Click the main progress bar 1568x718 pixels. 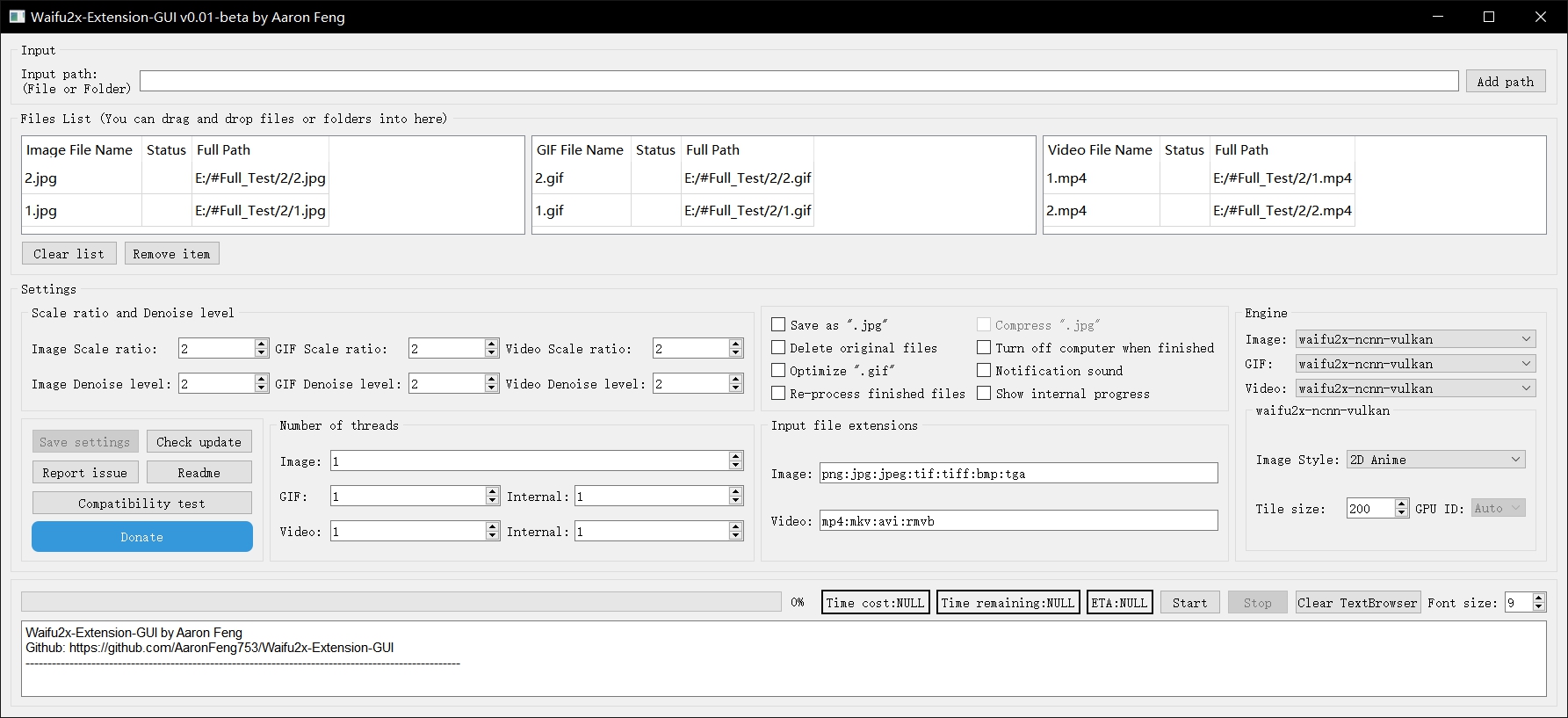pyautogui.click(x=401, y=602)
